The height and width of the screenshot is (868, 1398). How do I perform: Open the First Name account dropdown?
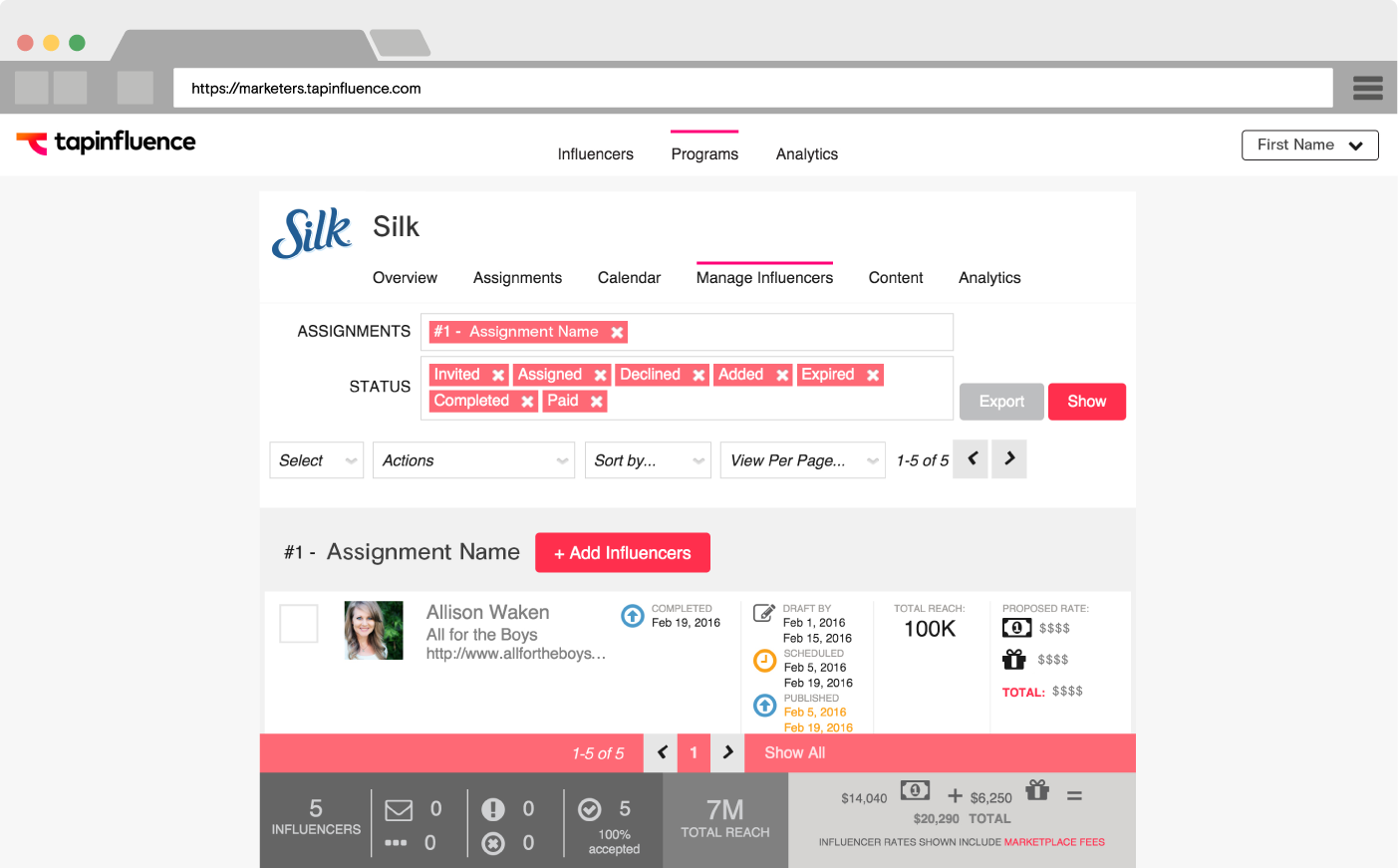[x=1309, y=145]
